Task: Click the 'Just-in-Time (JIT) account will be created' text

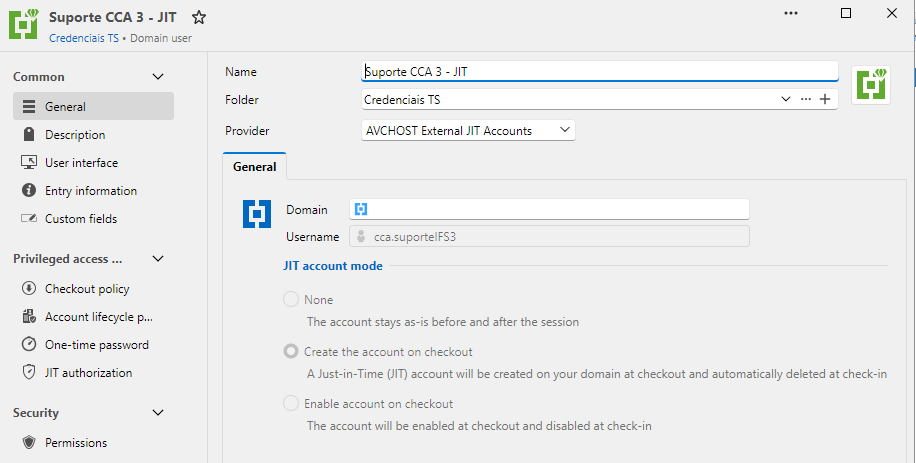Action: click(597, 374)
